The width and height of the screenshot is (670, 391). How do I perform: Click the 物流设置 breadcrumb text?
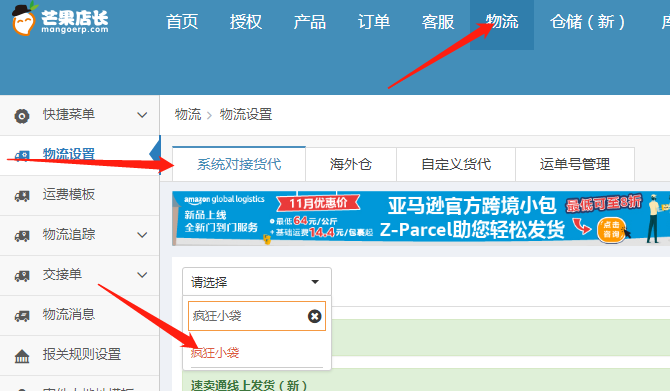[246, 115]
